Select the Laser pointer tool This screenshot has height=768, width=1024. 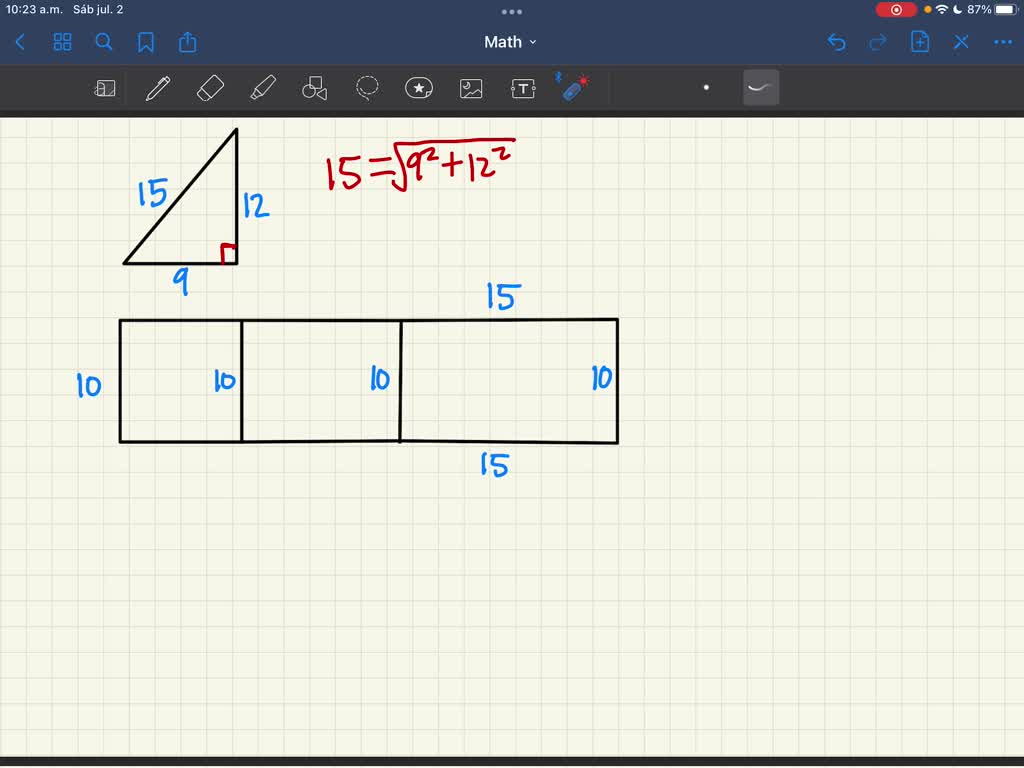[573, 88]
